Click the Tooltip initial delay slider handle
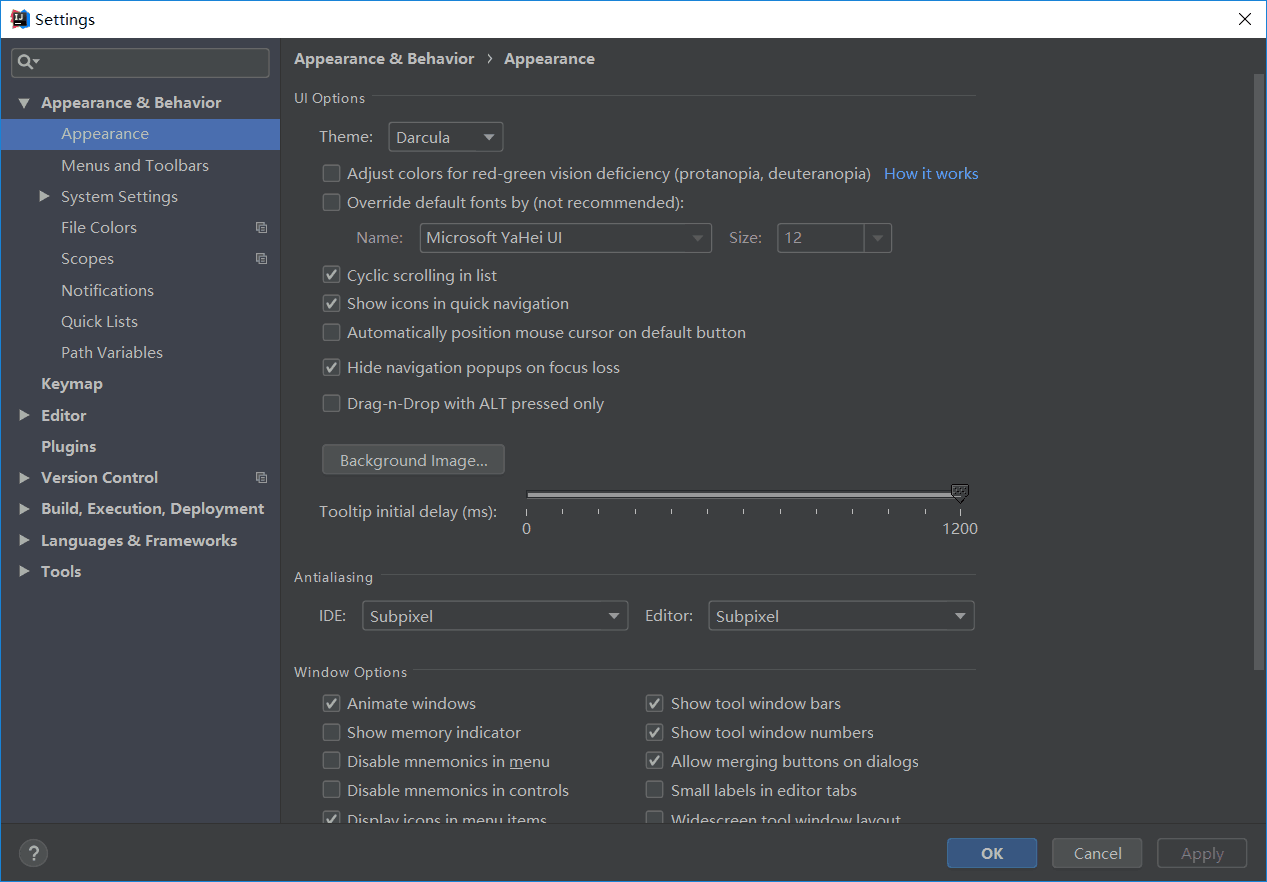This screenshot has width=1267, height=882. (x=959, y=493)
